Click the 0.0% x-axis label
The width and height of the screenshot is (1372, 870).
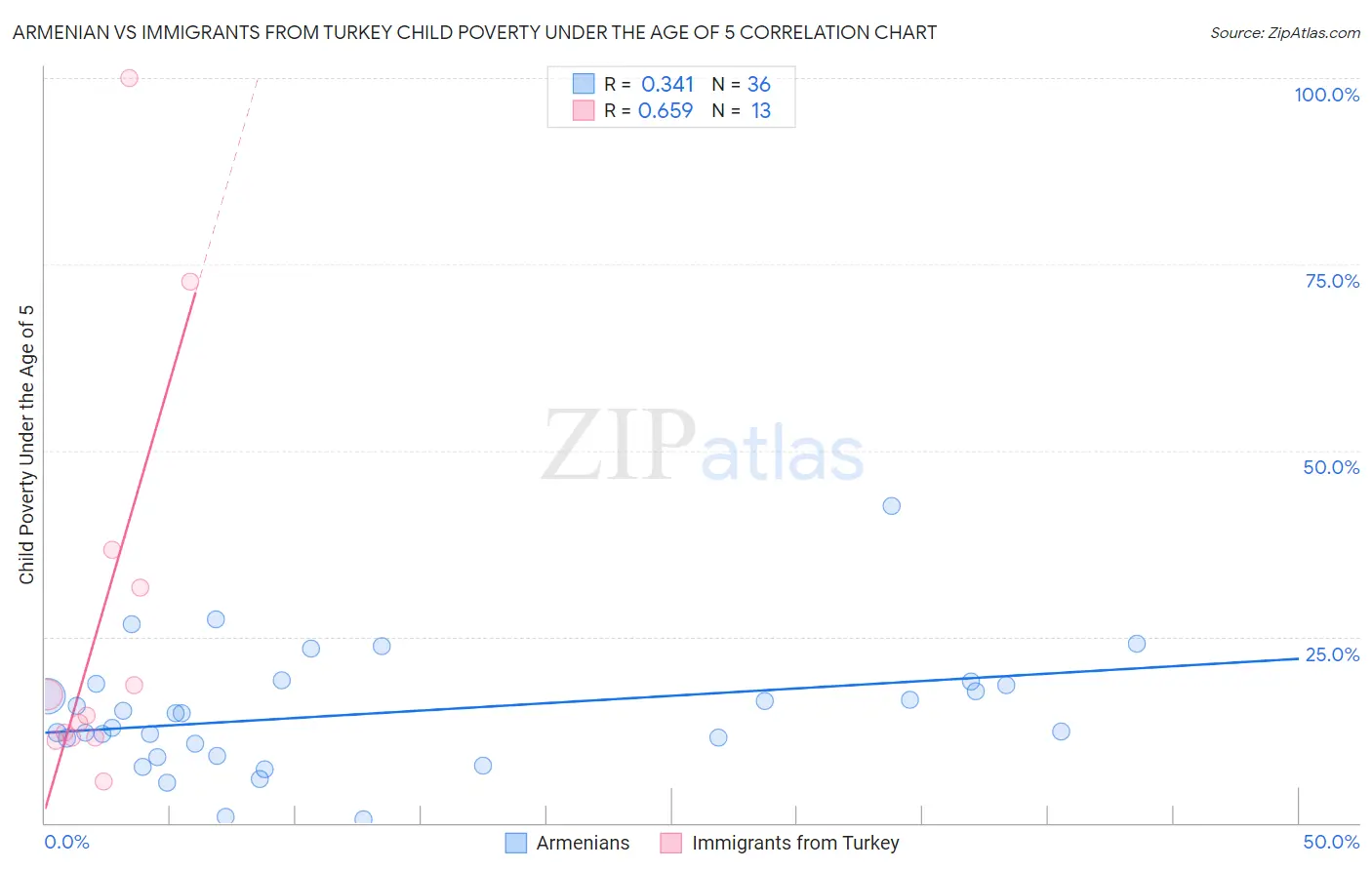point(67,842)
